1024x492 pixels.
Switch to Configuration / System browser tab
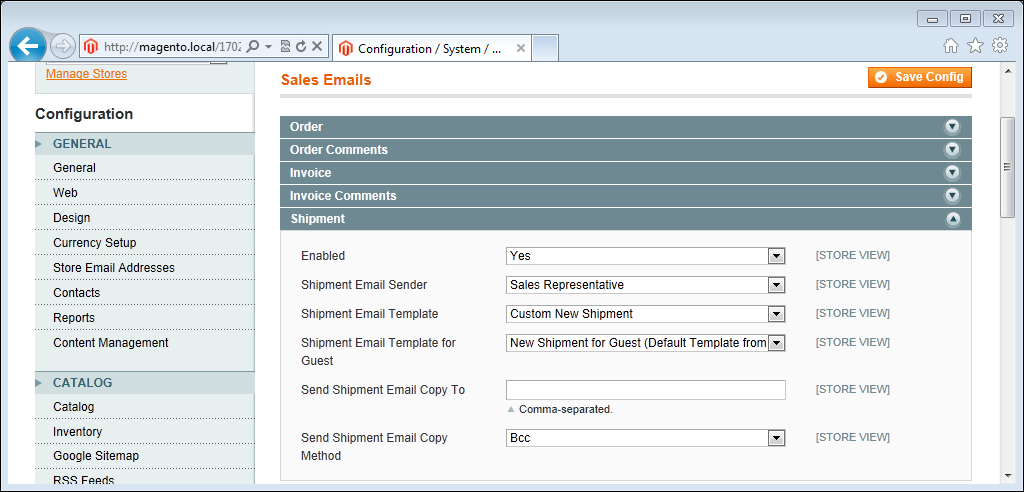click(430, 48)
